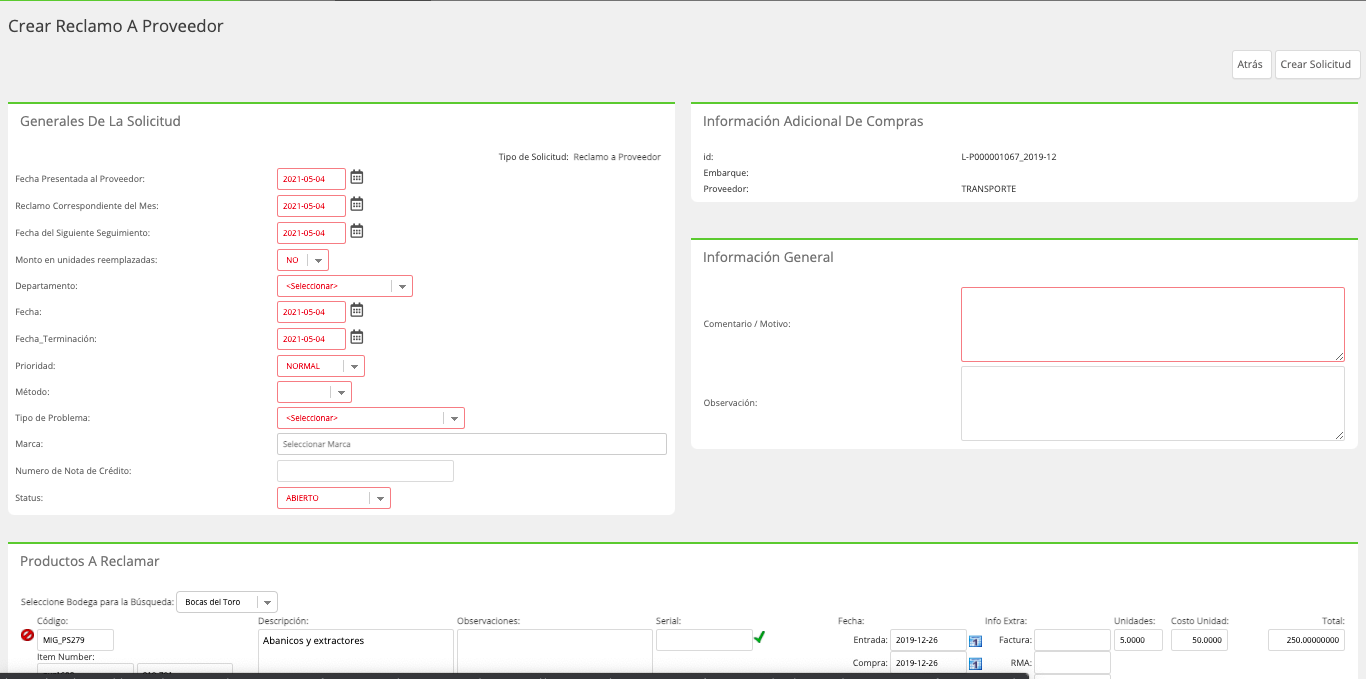Viewport: 1366px width, 679px height.
Task: Focus the Marca selection field
Action: point(472,444)
